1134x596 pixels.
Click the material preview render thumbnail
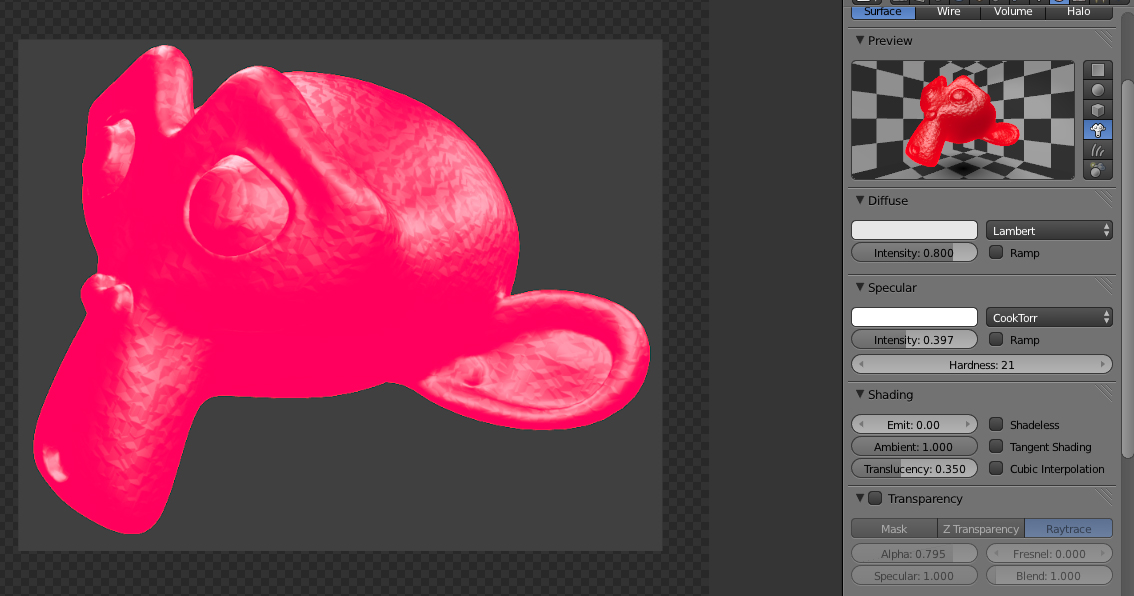click(x=963, y=120)
